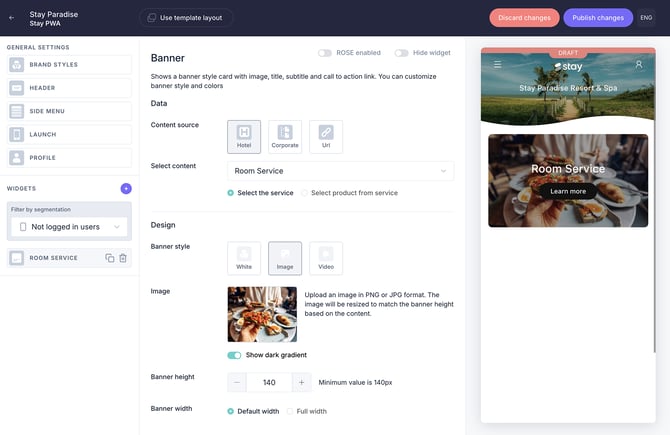Expand the Not logged in users filter
The image size is (670, 435).
click(69, 227)
